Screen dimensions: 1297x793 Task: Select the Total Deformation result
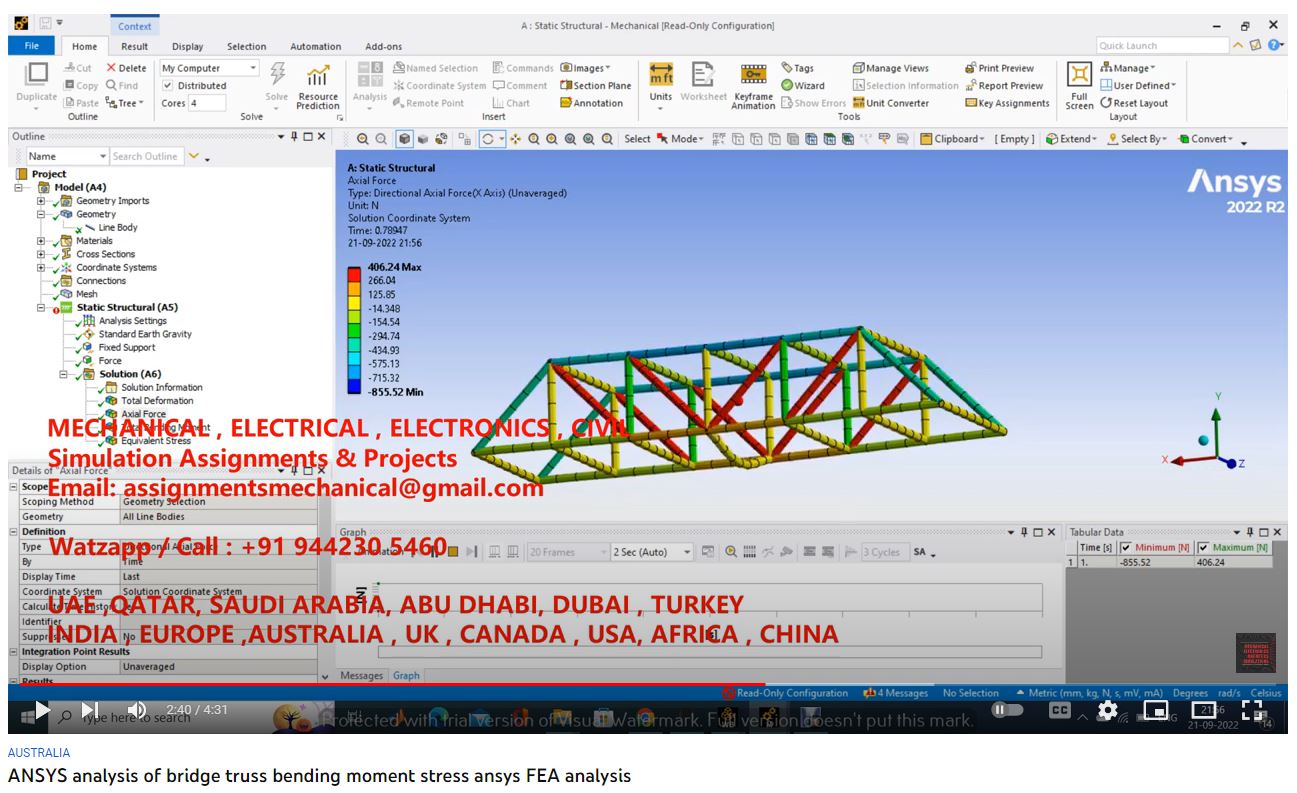pos(157,401)
